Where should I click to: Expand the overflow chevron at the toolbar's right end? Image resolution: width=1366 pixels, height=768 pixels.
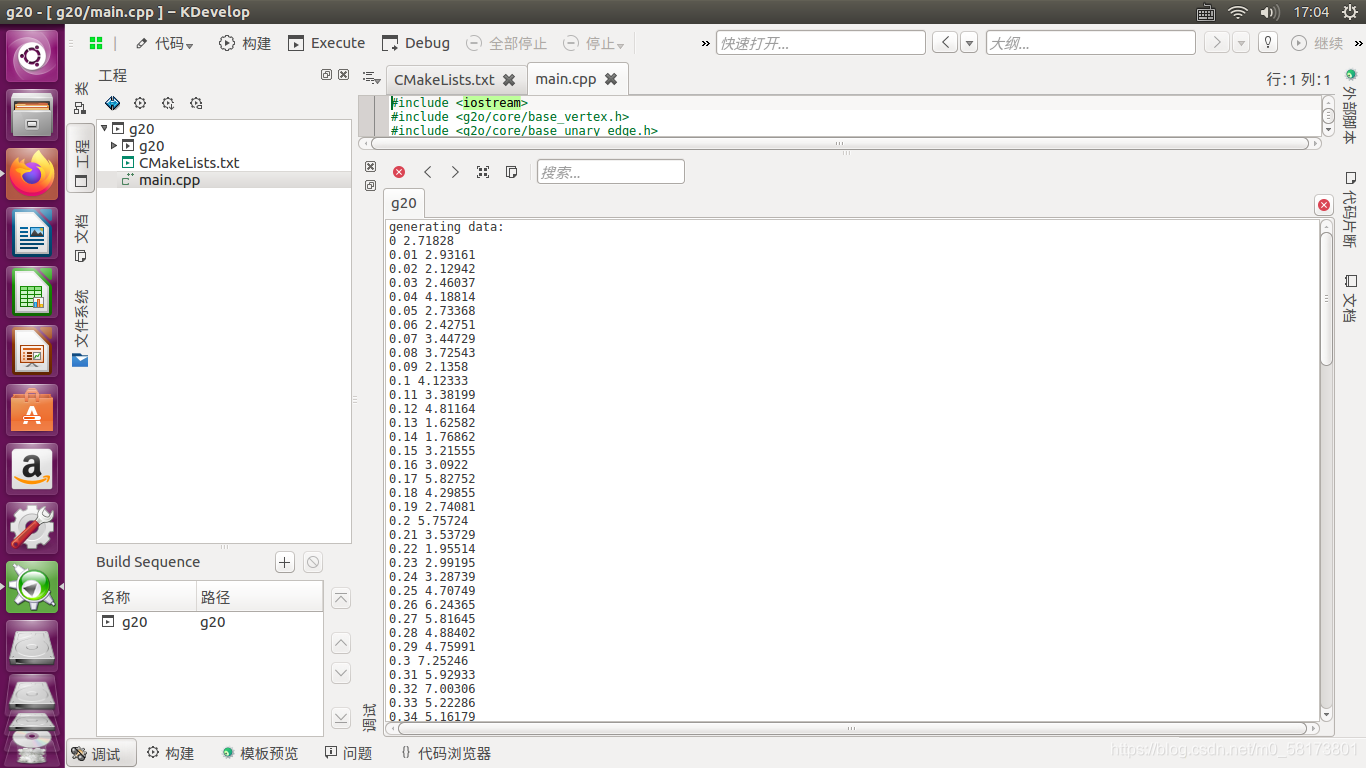1358,43
